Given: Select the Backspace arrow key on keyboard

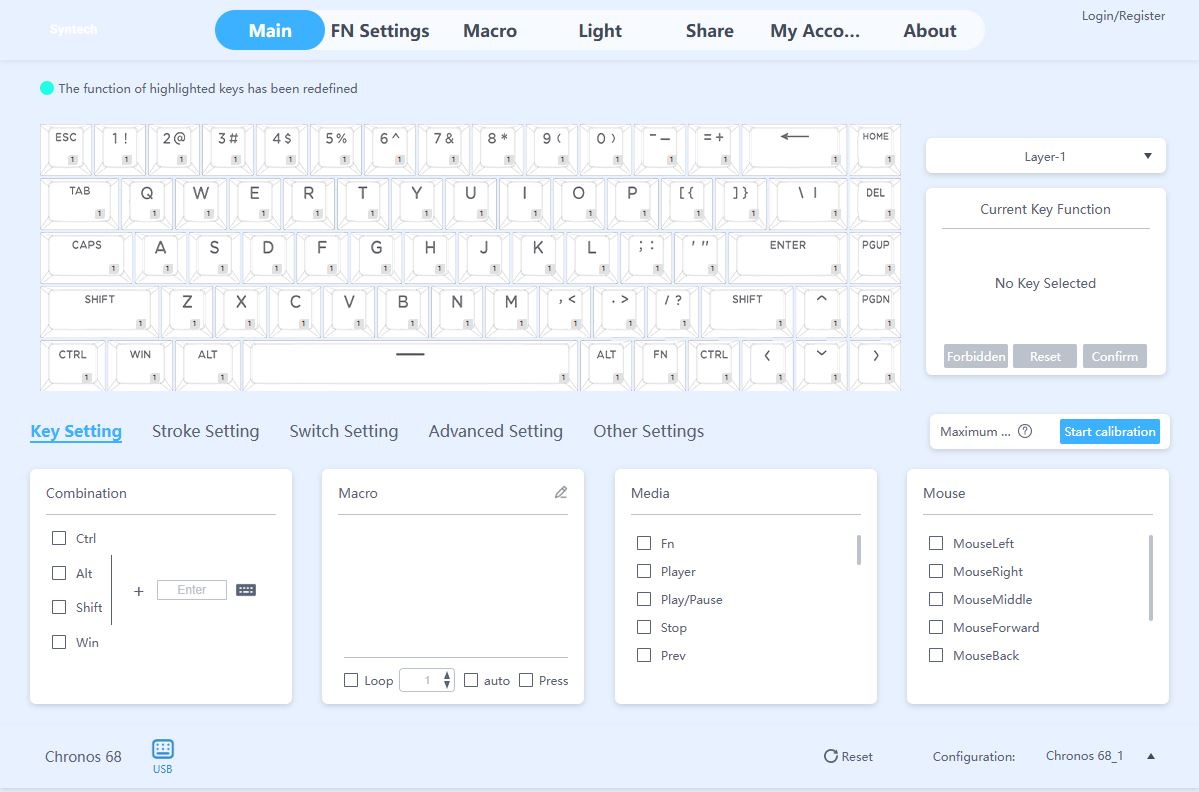Looking at the screenshot, I should (795, 146).
